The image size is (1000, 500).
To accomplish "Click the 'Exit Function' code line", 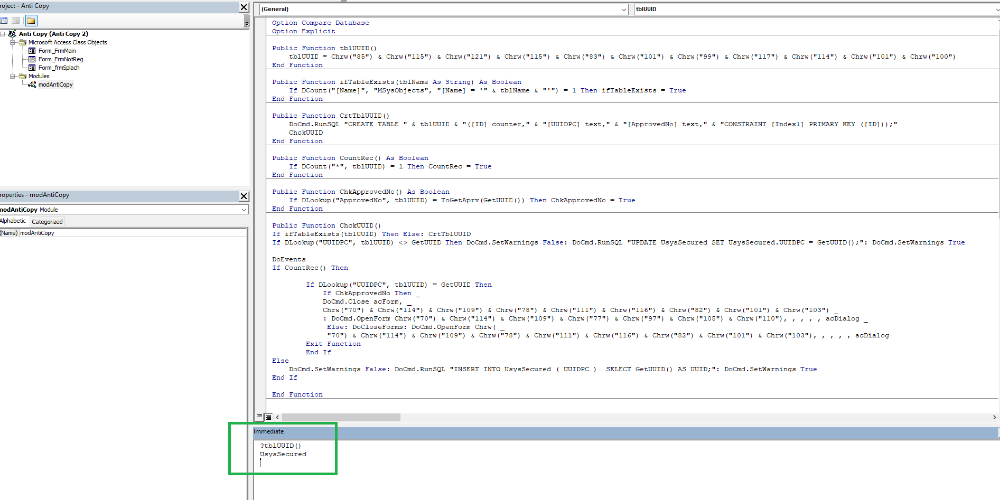I will (x=333, y=344).
